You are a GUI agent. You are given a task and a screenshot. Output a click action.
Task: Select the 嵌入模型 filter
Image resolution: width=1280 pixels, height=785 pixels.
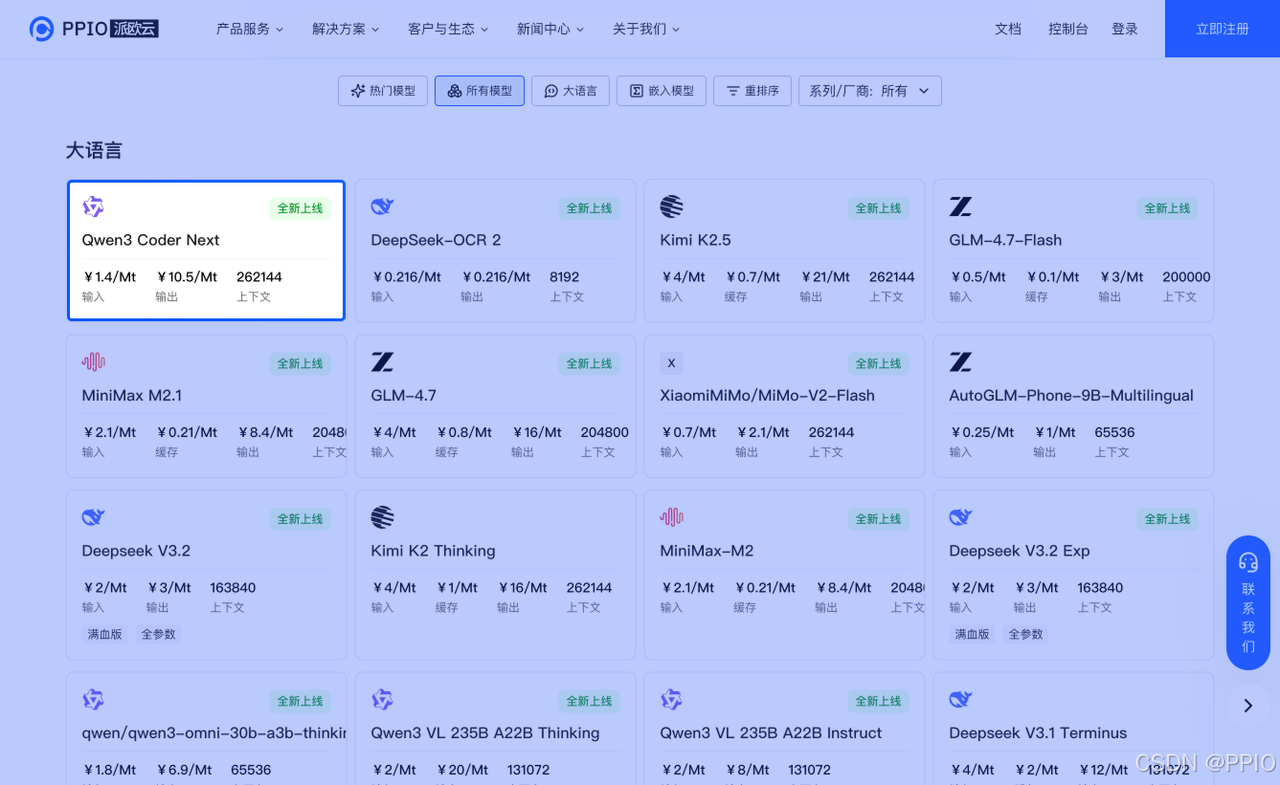pyautogui.click(x=661, y=91)
